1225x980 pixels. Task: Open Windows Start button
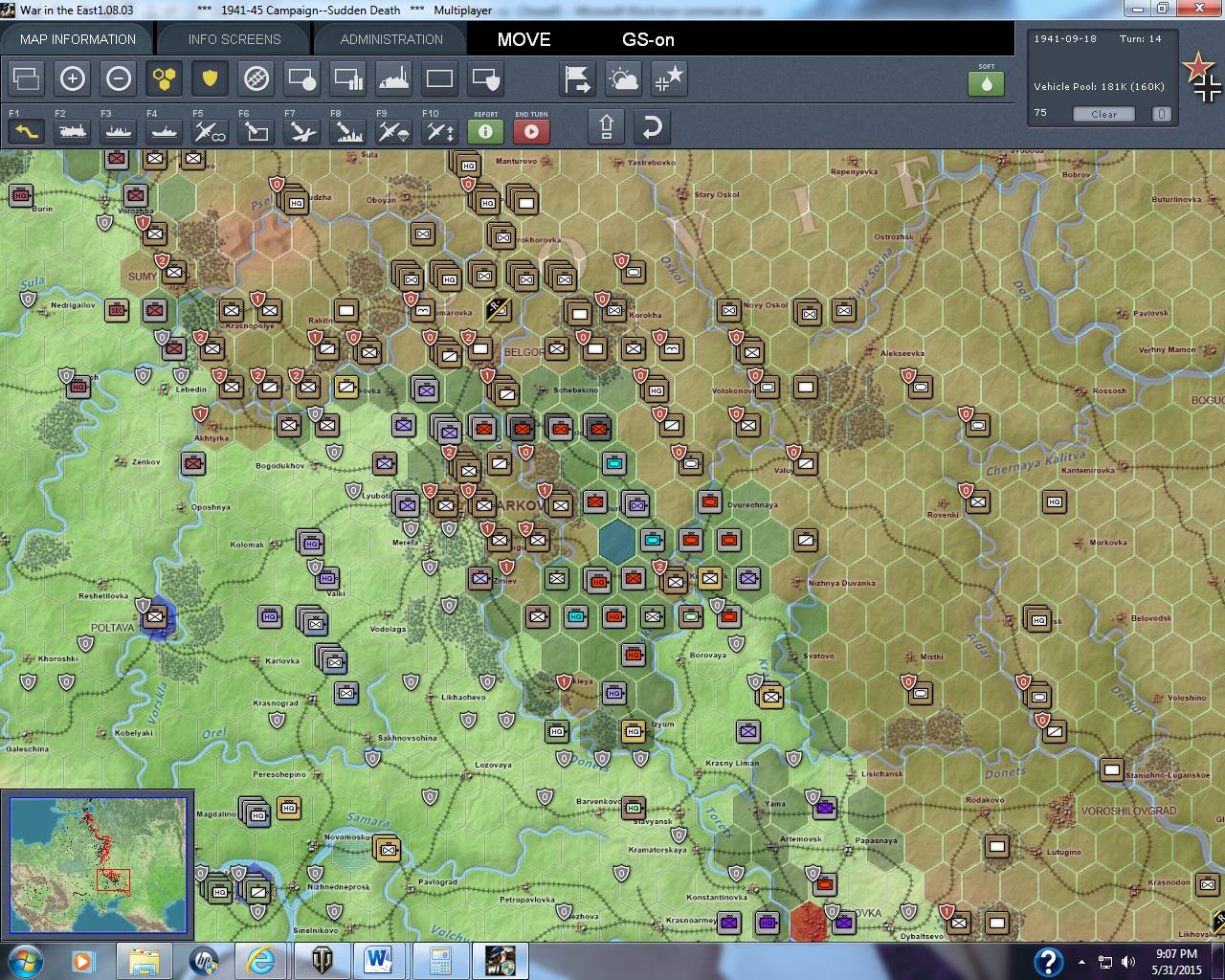24,961
